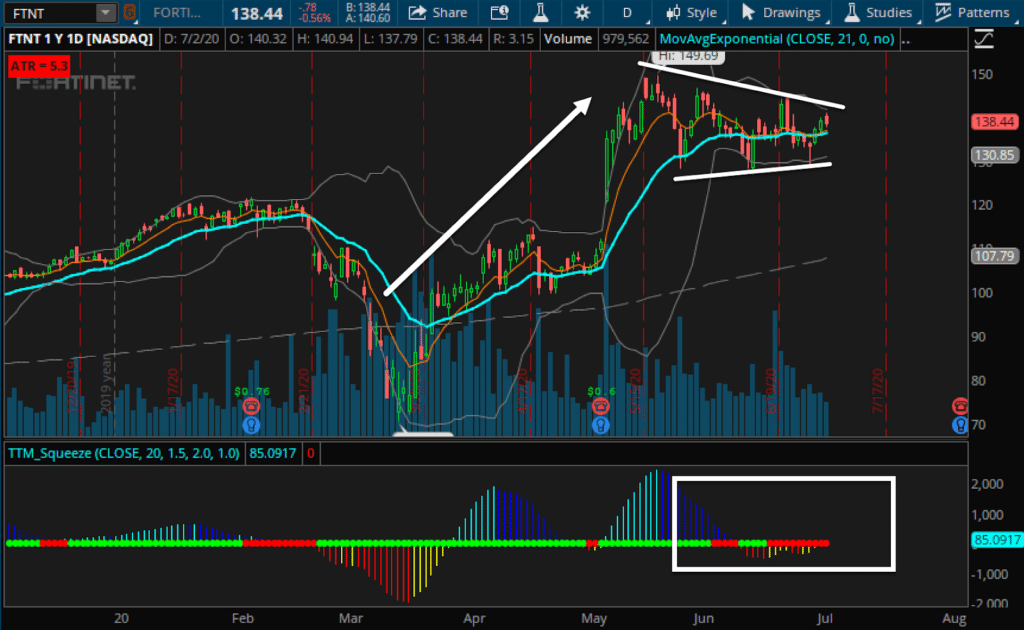
Task: Open the symbol selector dropdown arrow
Action: point(105,12)
